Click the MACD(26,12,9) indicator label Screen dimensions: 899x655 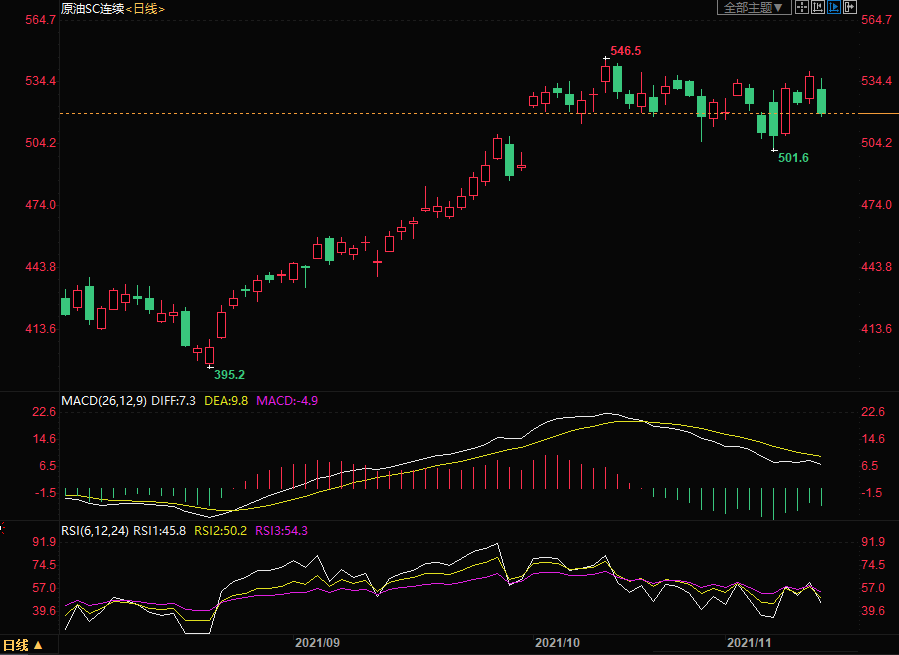104,400
